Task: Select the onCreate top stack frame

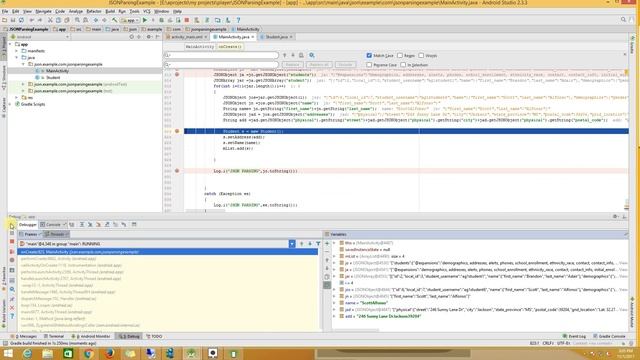Action: (x=167, y=252)
